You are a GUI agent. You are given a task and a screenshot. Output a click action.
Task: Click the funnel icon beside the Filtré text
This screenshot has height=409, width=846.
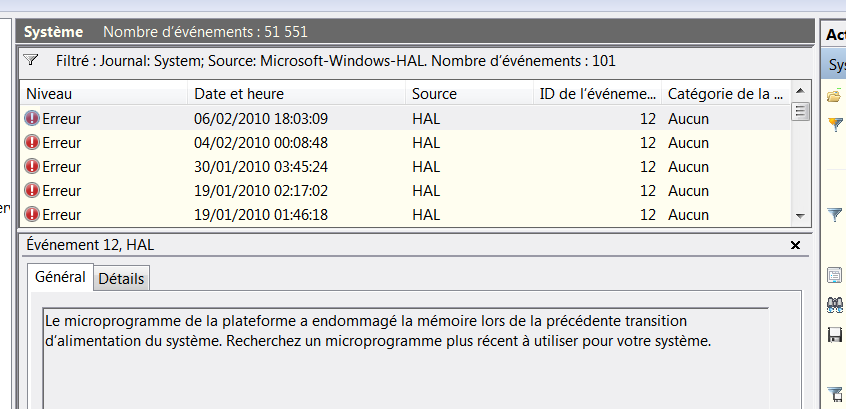(x=30, y=60)
